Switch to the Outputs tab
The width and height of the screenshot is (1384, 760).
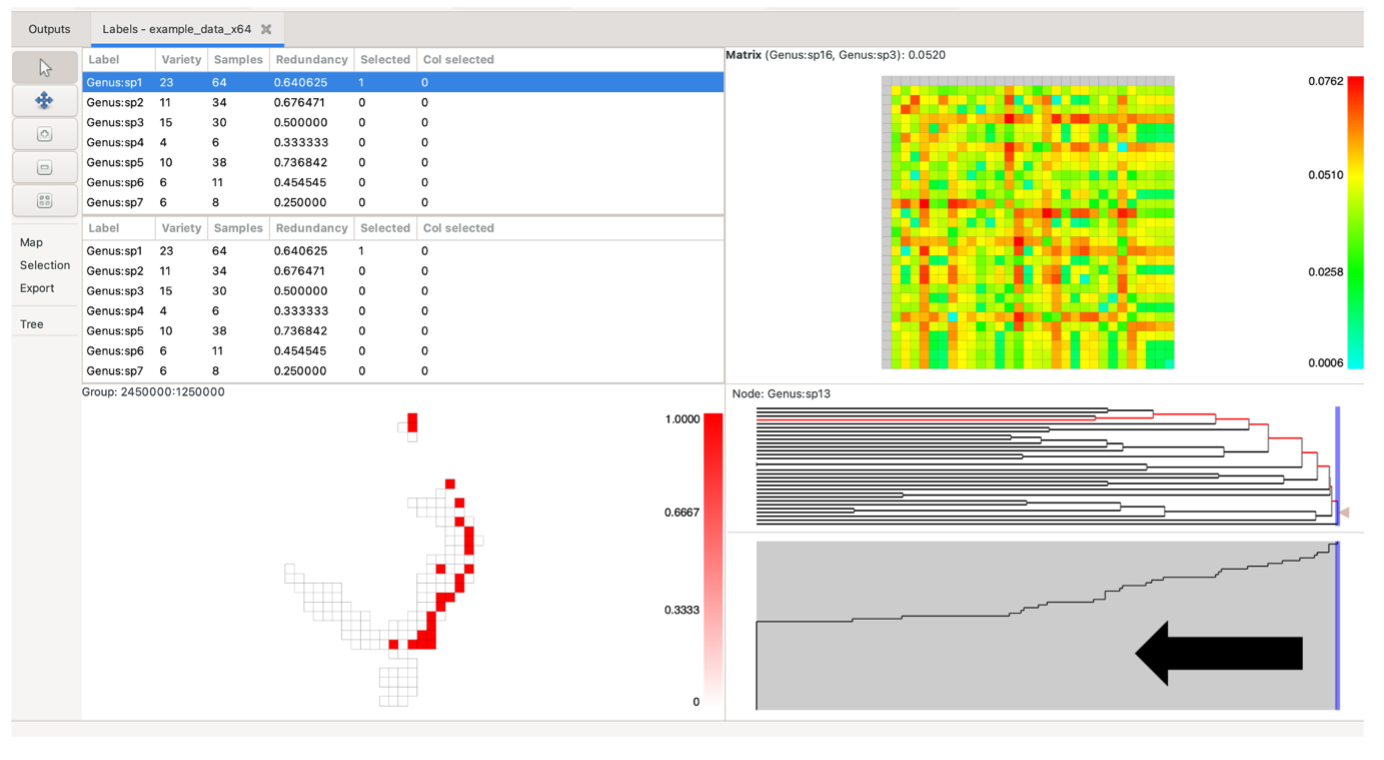click(49, 30)
